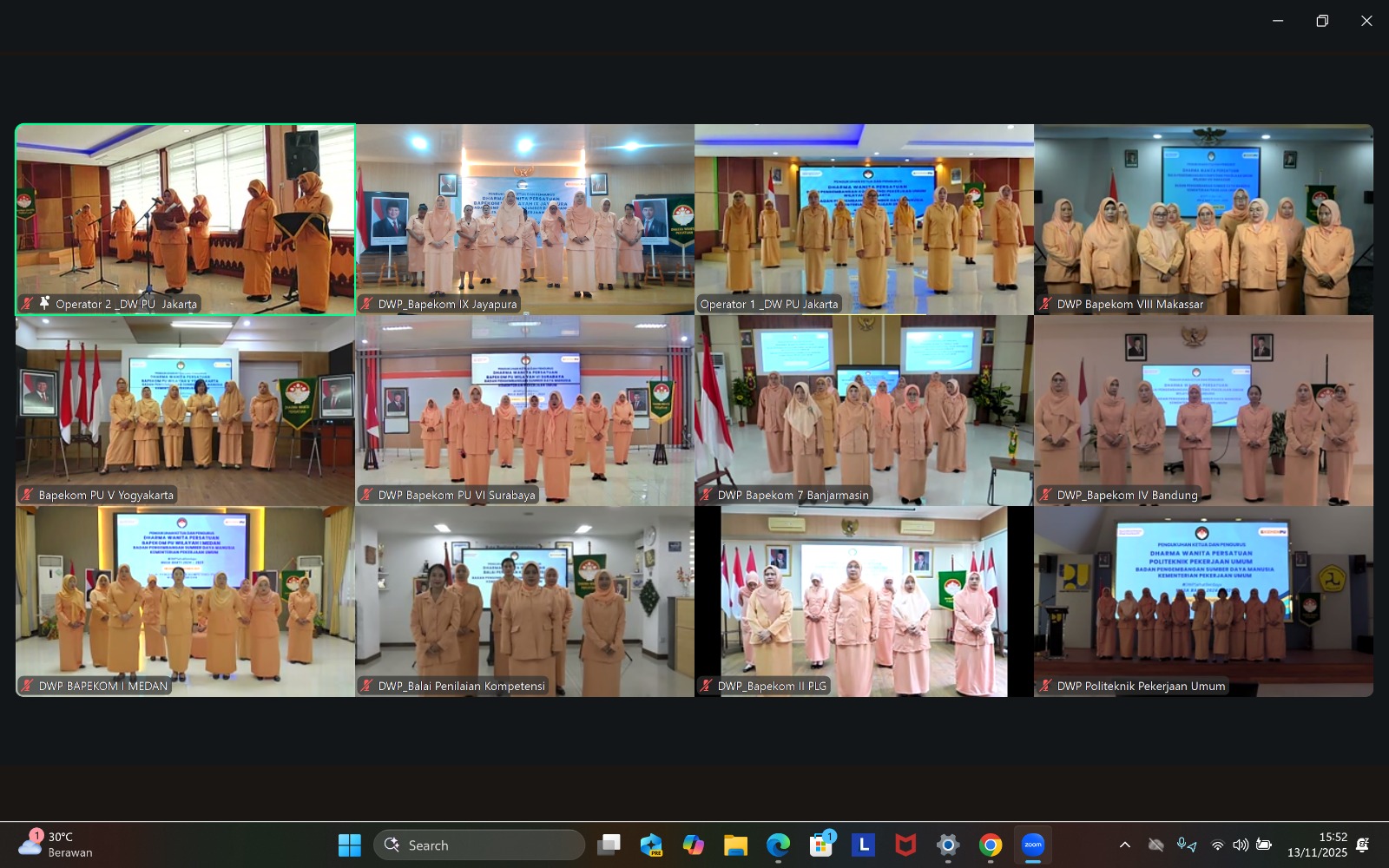Open Microsoft Edge from the taskbar
The image size is (1389, 868).
click(x=778, y=845)
